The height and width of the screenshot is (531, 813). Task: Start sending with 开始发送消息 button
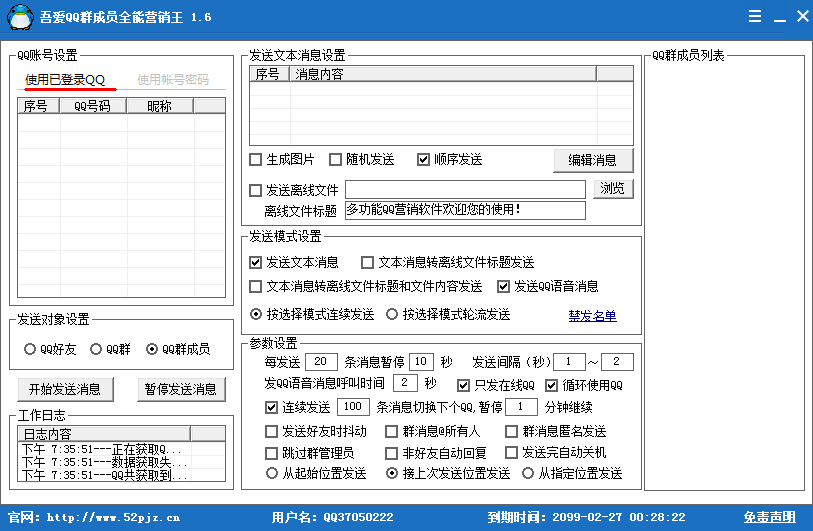click(65, 389)
